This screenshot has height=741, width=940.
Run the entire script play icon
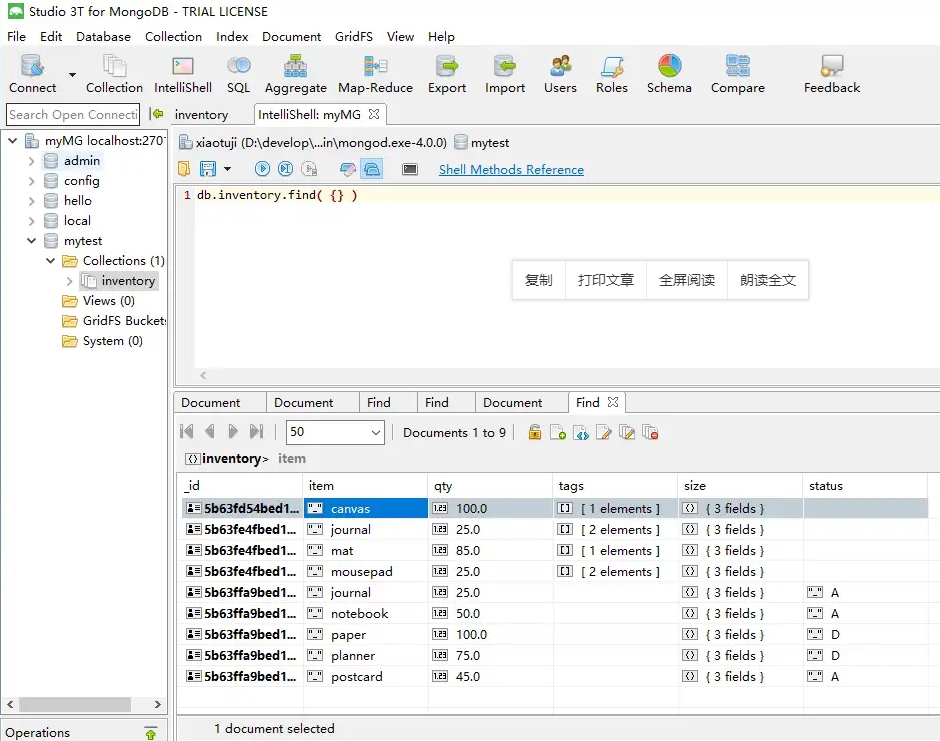[x=262, y=169]
